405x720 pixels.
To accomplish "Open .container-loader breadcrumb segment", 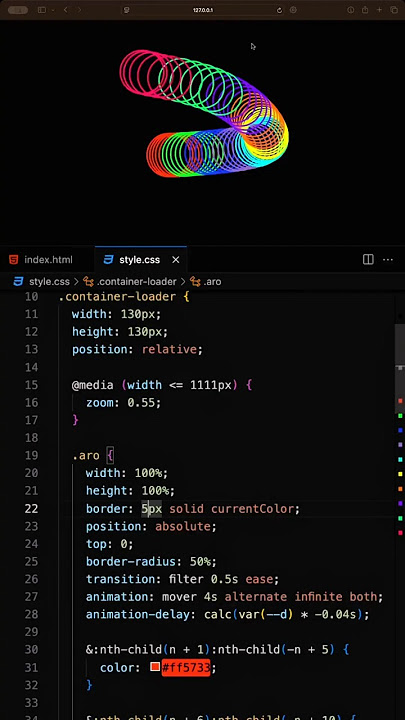I will pos(136,281).
